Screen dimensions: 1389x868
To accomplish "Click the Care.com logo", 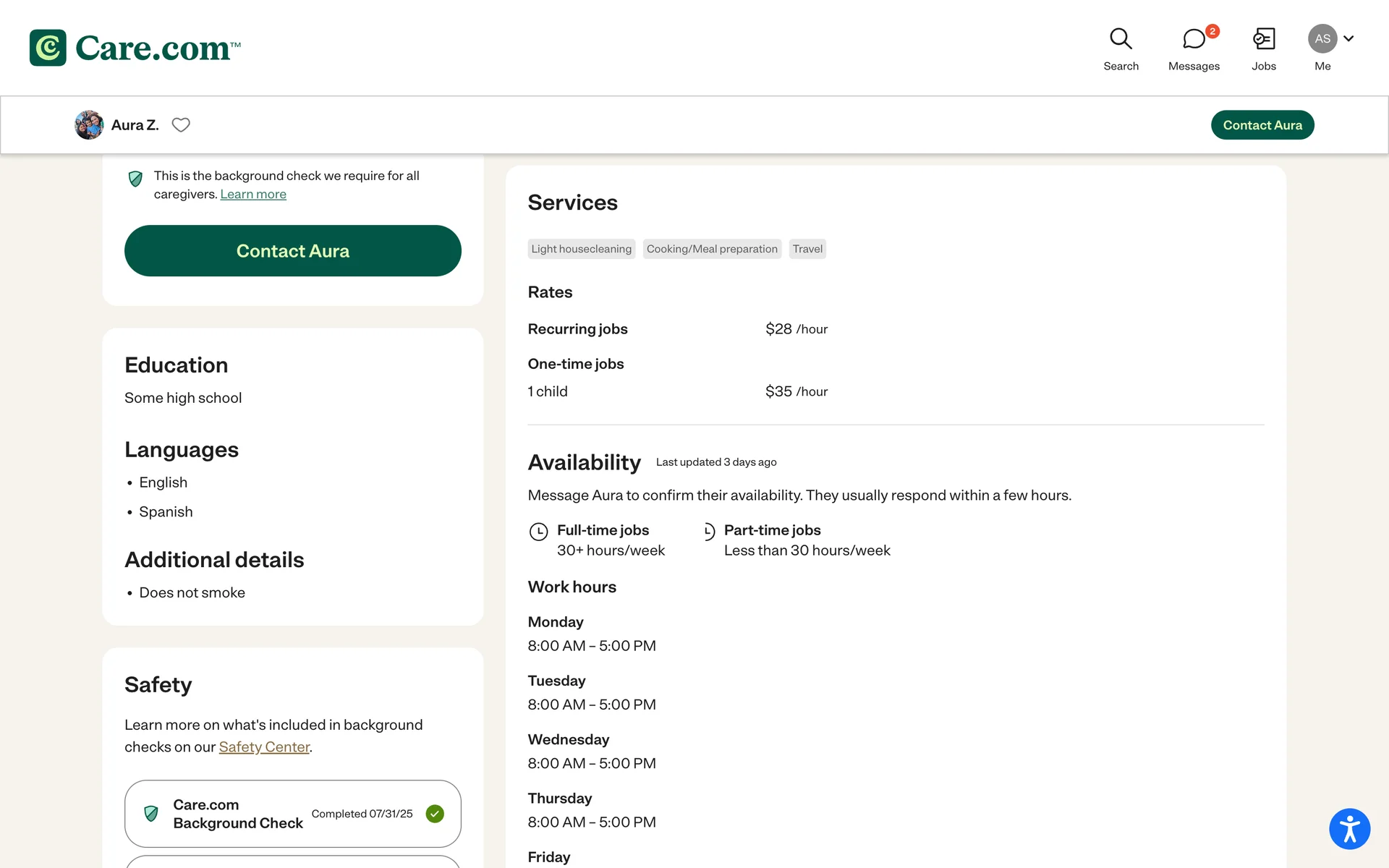I will pos(135,48).
